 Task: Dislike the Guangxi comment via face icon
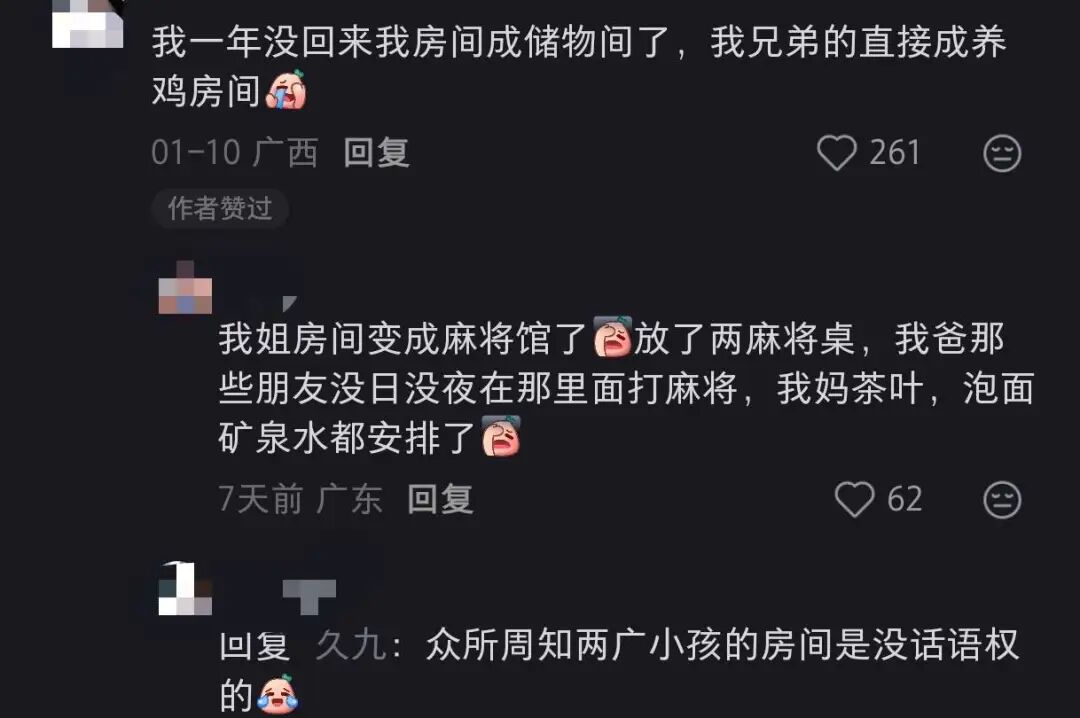(1001, 152)
